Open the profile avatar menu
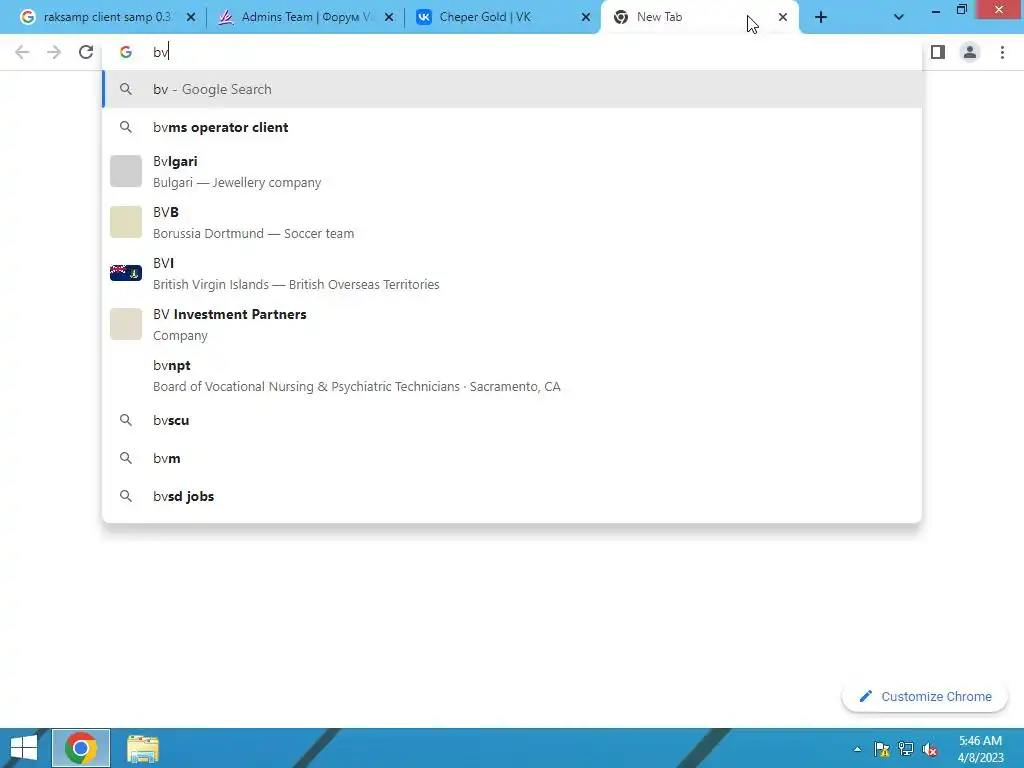The width and height of the screenshot is (1024, 768). click(970, 52)
